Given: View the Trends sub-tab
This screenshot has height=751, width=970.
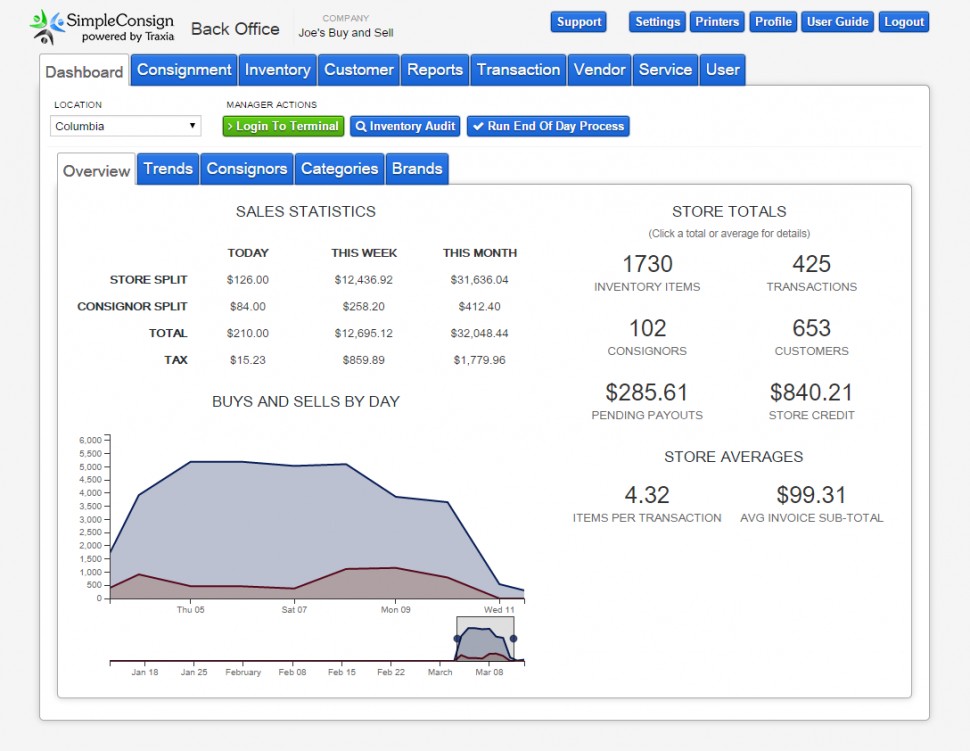Looking at the screenshot, I should [167, 168].
